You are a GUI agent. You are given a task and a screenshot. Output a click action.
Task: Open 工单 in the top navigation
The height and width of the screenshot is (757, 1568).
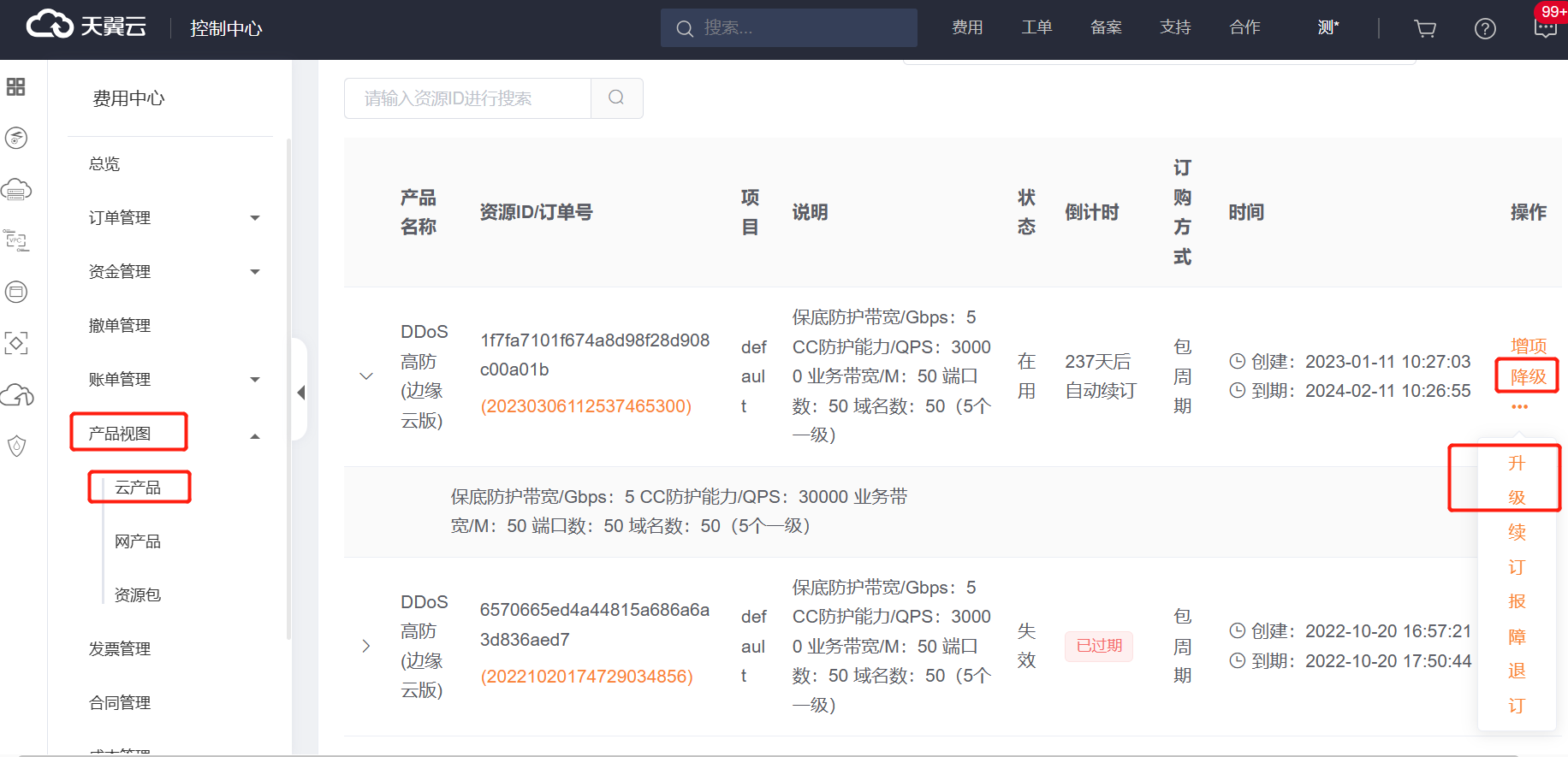coord(1036,27)
